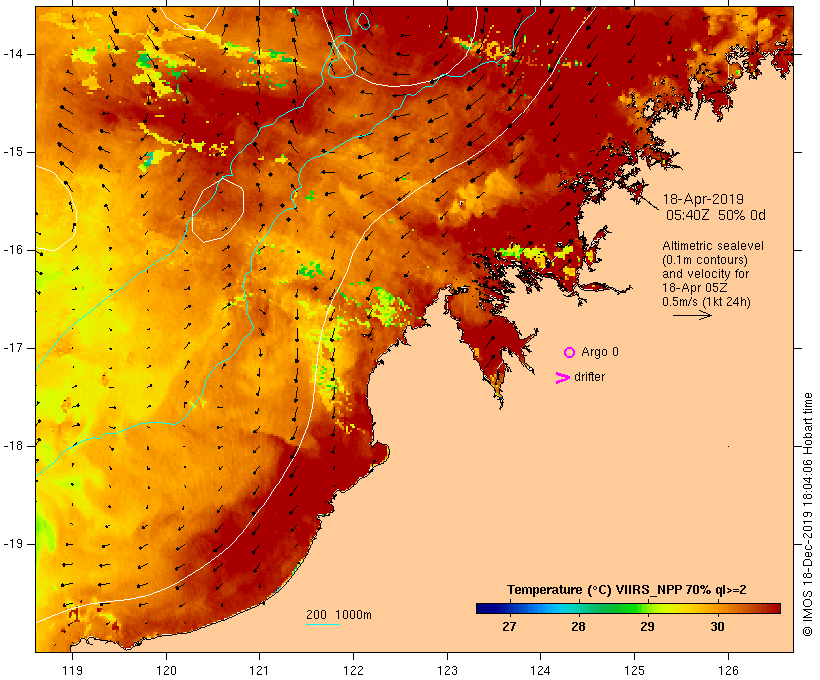Click the cyan 200m isobath legend line
This screenshot has height=680, width=820.
coord(323,624)
